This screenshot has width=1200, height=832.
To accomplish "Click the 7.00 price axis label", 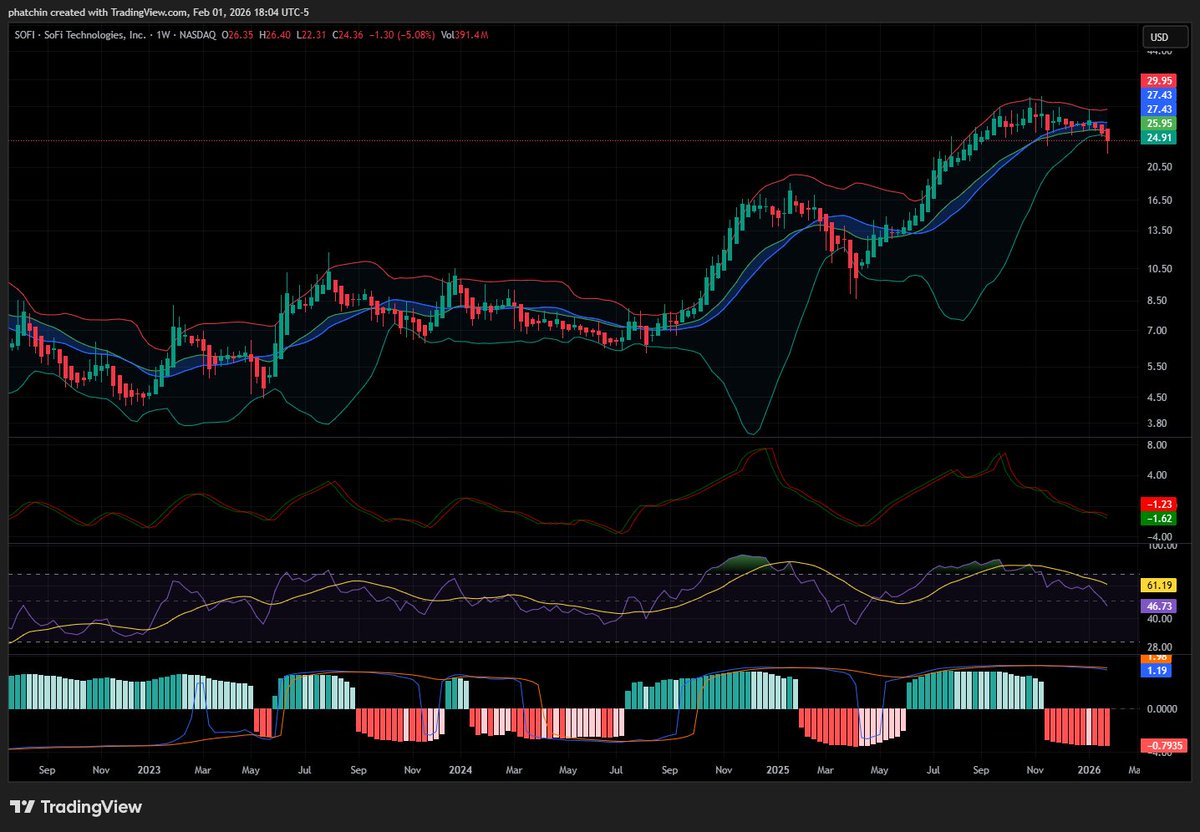I will coord(1158,330).
